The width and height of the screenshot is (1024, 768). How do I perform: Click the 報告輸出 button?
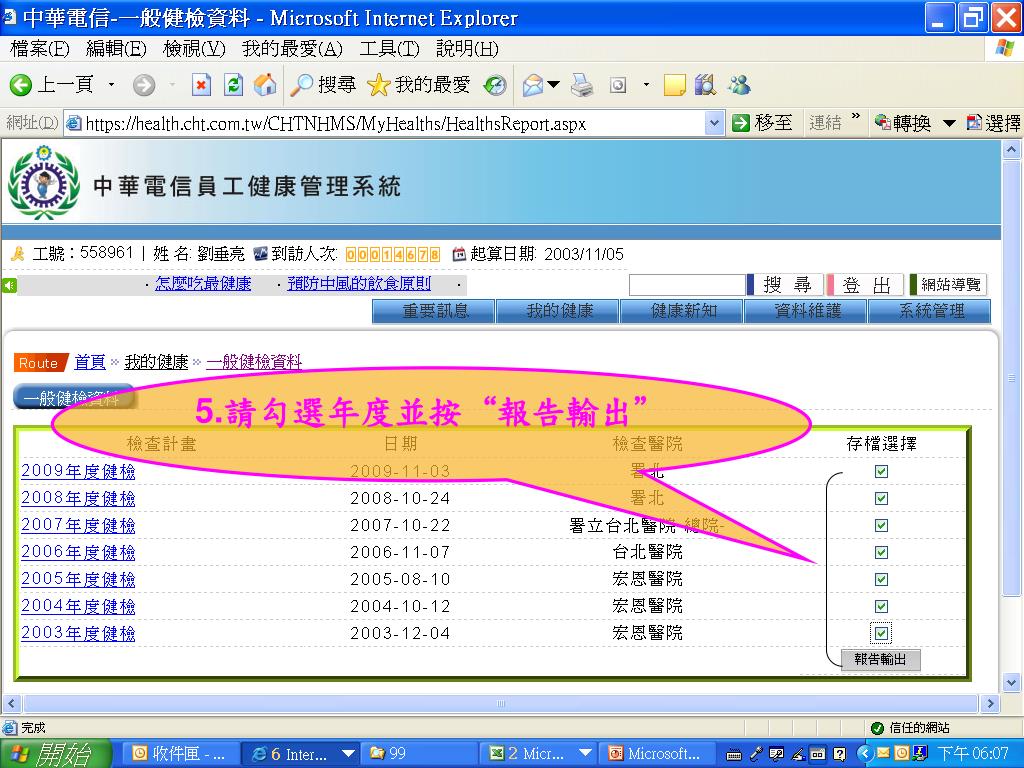(x=880, y=659)
